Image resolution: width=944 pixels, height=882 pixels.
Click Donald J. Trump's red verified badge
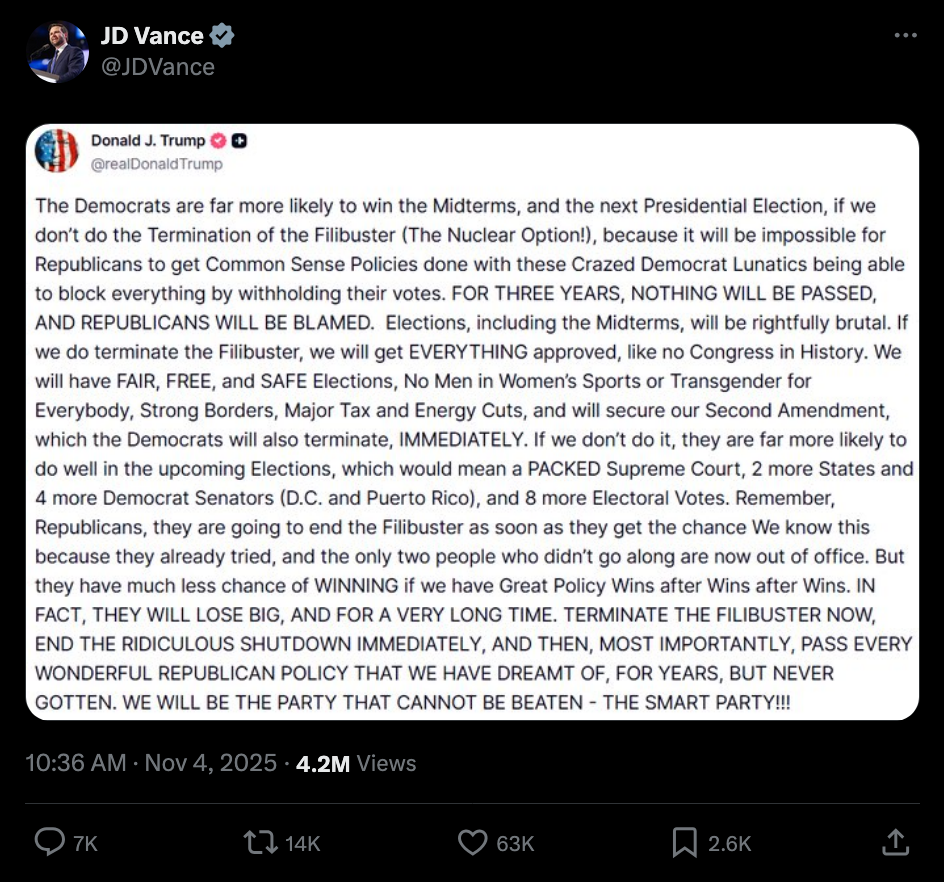[219, 141]
